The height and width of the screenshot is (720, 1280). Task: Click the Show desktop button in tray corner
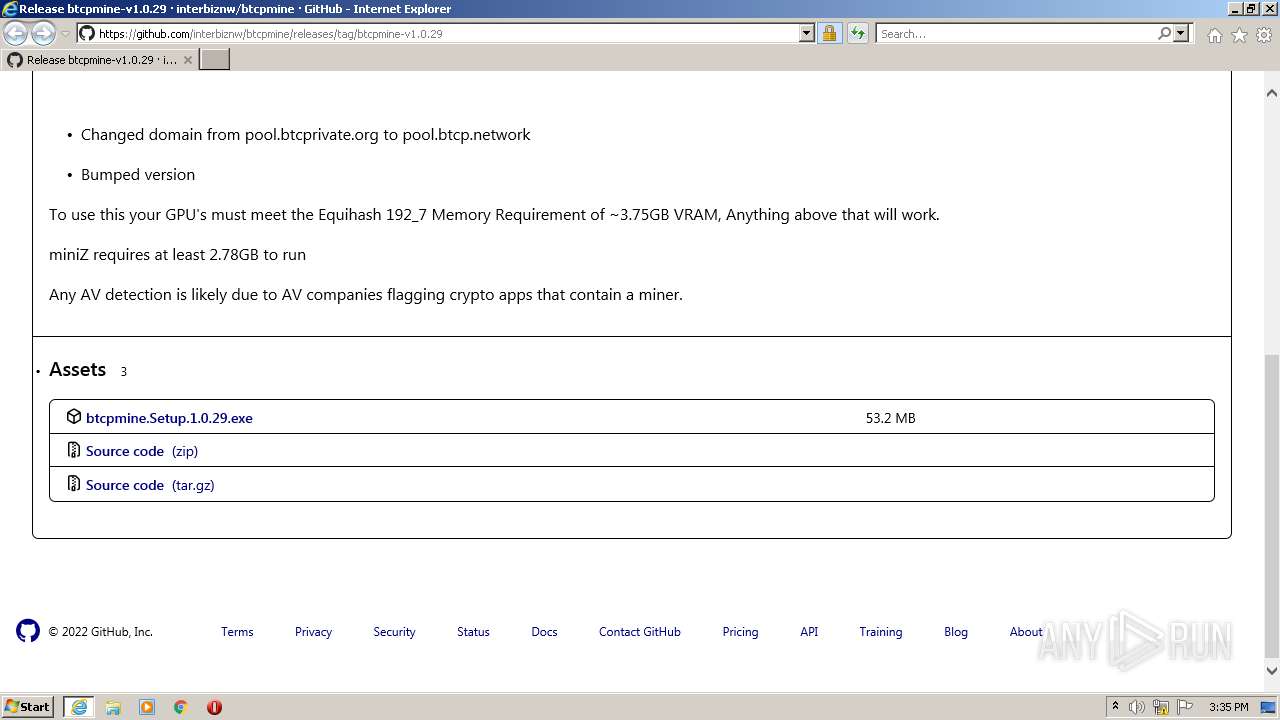click(x=1269, y=707)
